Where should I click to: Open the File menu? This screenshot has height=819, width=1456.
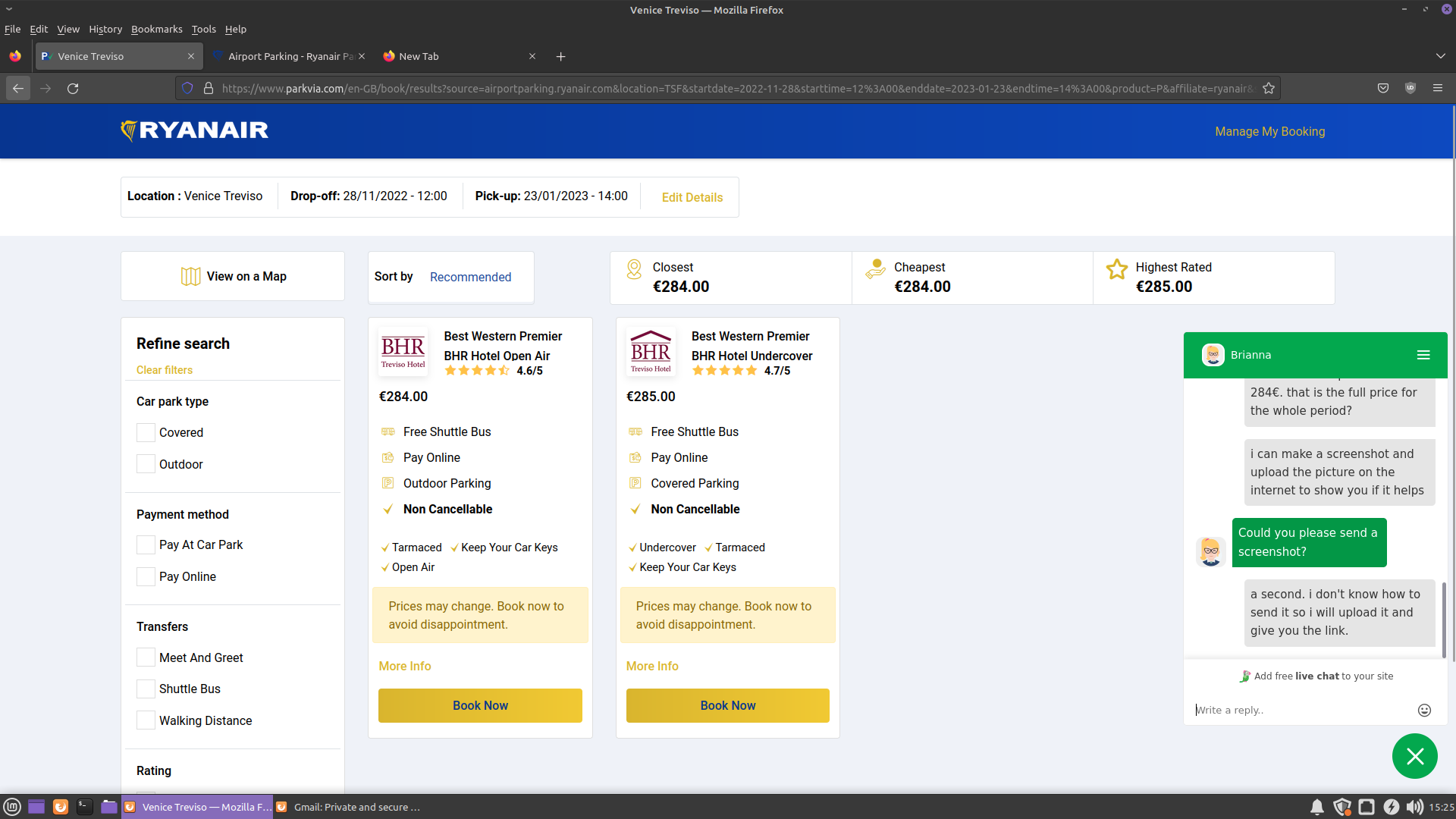pyautogui.click(x=13, y=30)
